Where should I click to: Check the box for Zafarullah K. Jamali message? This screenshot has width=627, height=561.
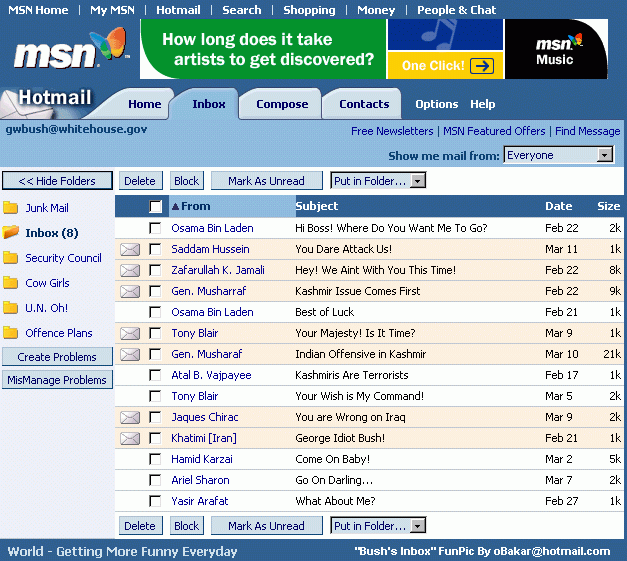click(155, 270)
